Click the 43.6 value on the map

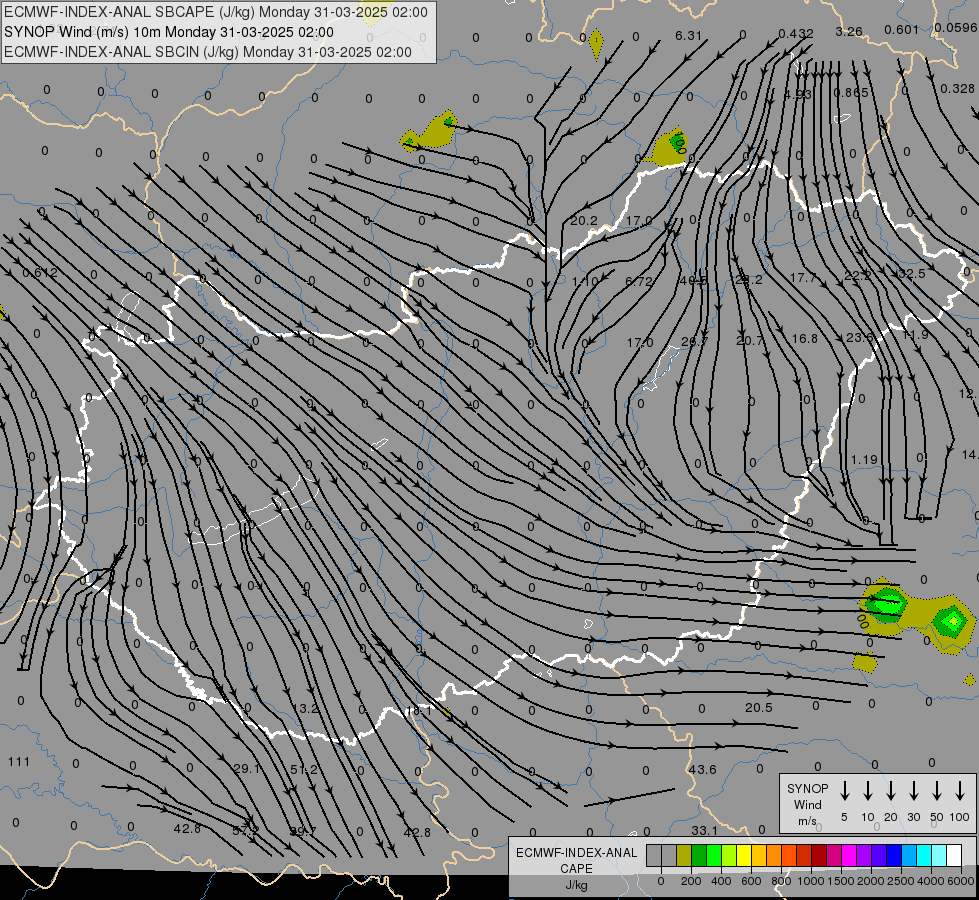[702, 769]
